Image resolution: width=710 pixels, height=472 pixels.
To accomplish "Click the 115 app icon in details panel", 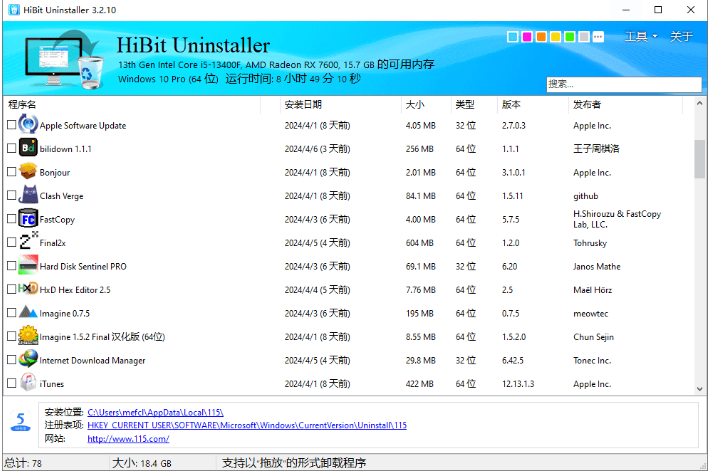I will click(20, 422).
